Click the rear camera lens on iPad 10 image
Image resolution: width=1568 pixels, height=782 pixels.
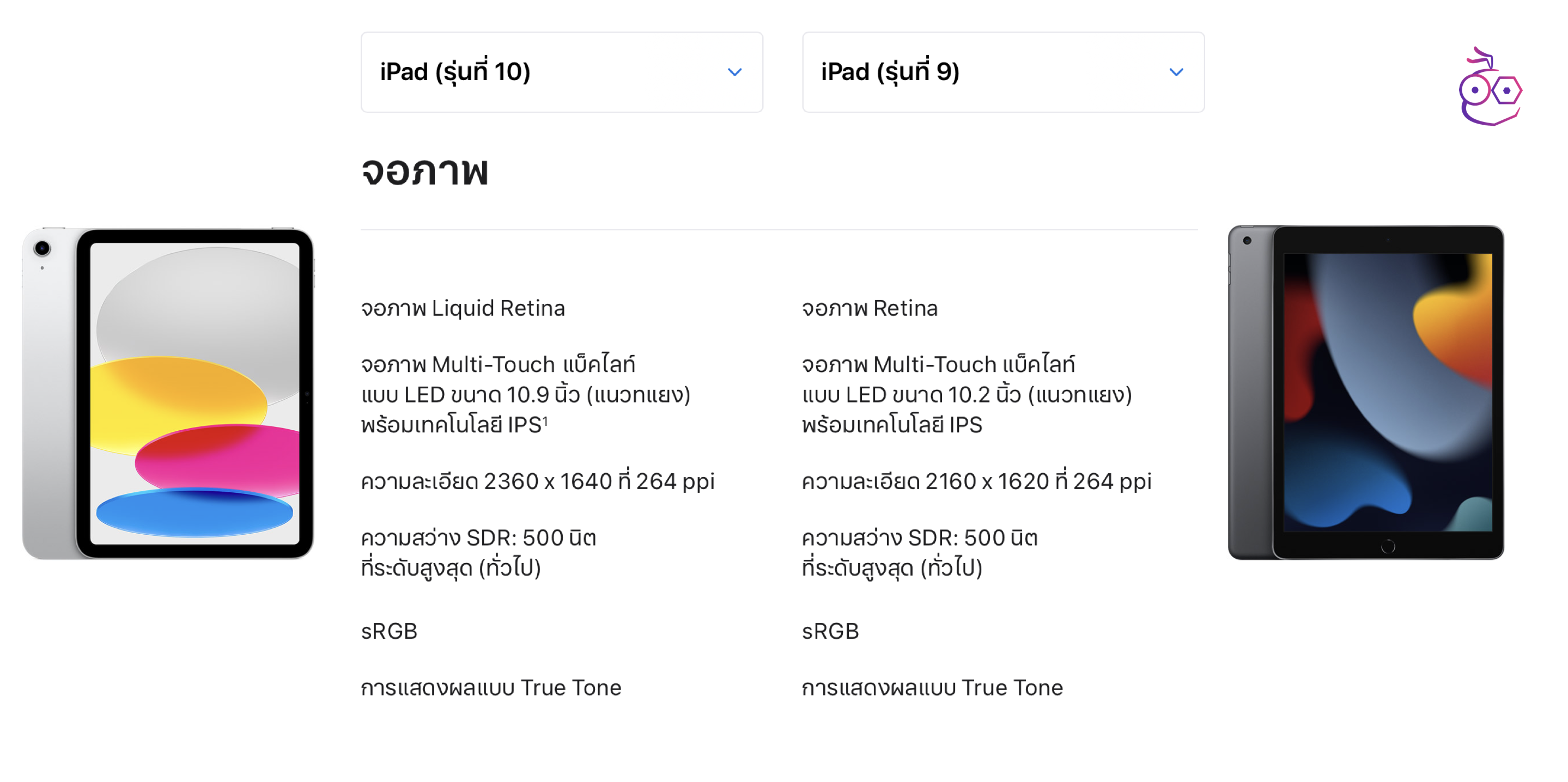[x=42, y=248]
